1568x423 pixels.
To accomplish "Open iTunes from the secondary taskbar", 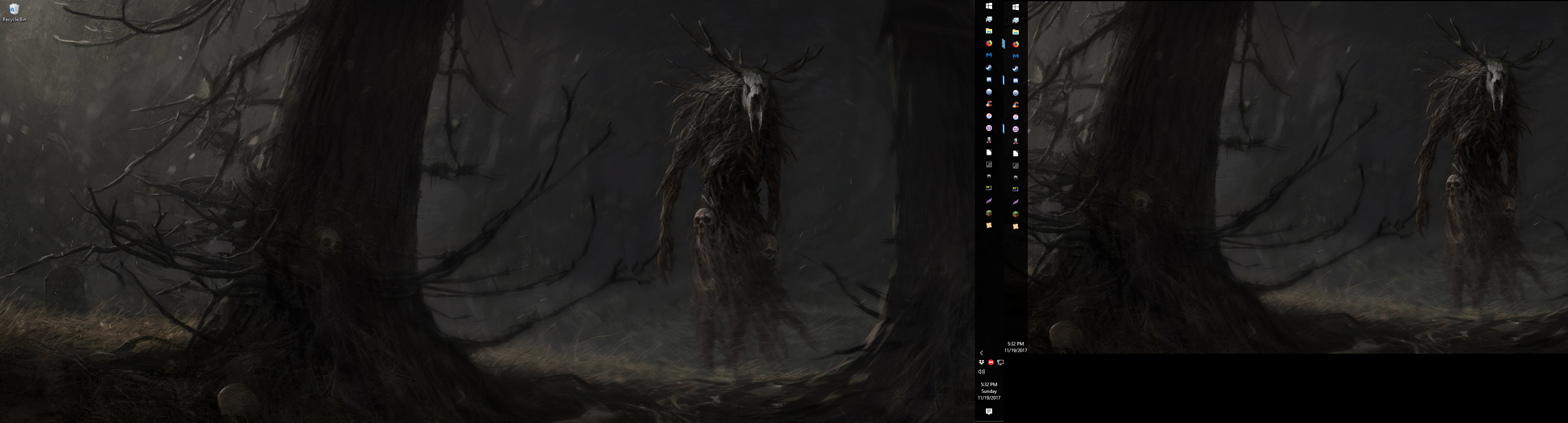I will click(x=1015, y=117).
